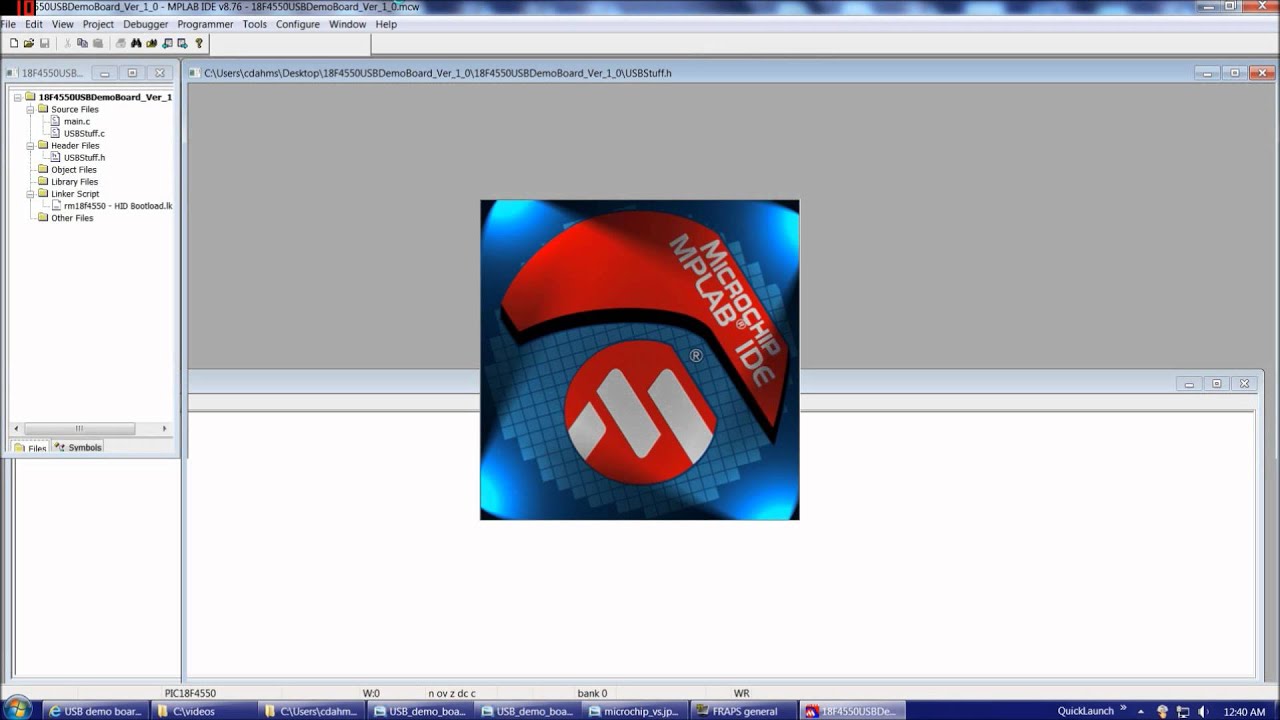Click the 'bank 0' status bar entry
The width and height of the screenshot is (1280, 720).
(x=592, y=693)
